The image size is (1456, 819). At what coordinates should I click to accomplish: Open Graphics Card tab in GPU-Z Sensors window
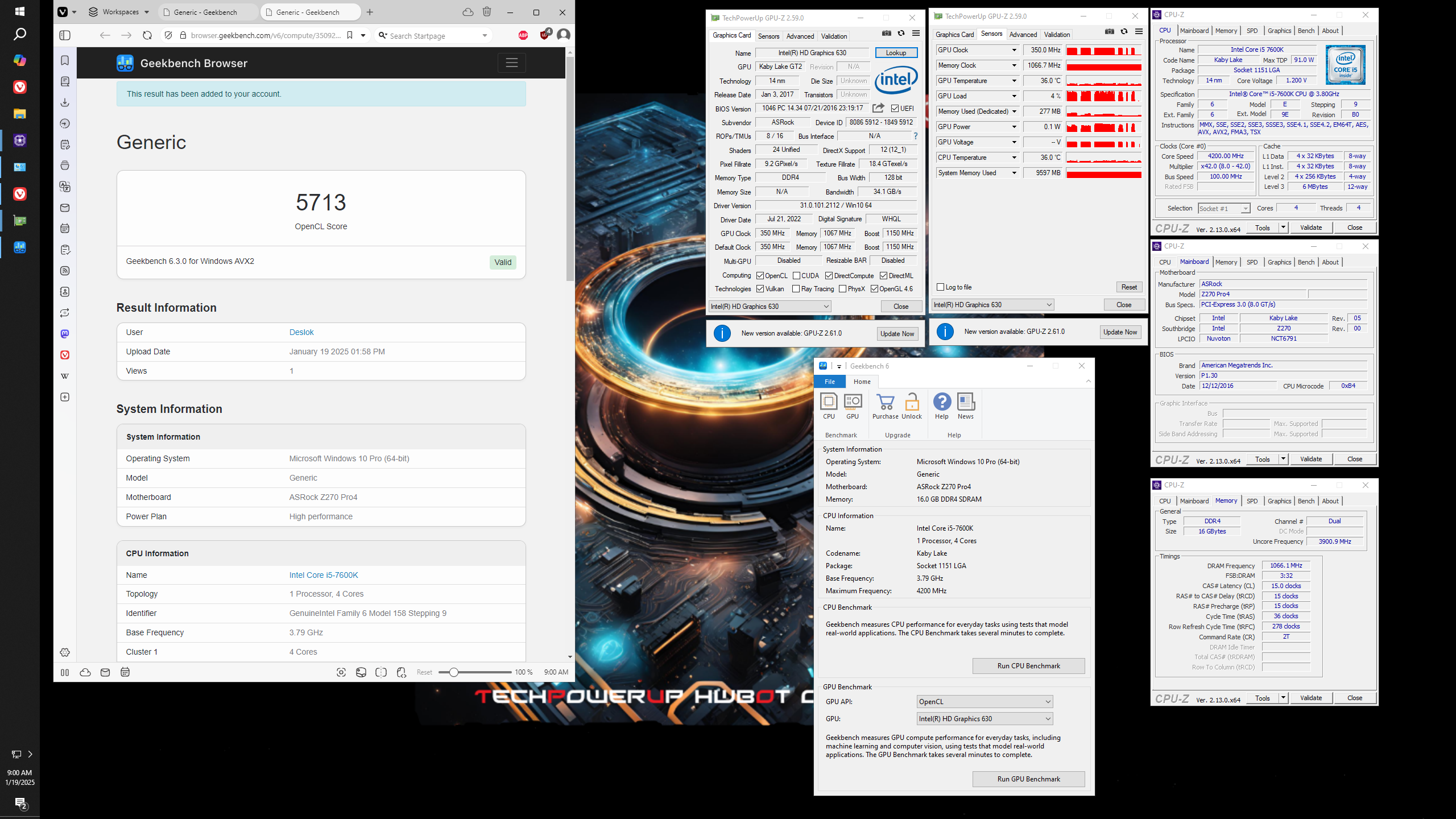pyautogui.click(x=955, y=35)
